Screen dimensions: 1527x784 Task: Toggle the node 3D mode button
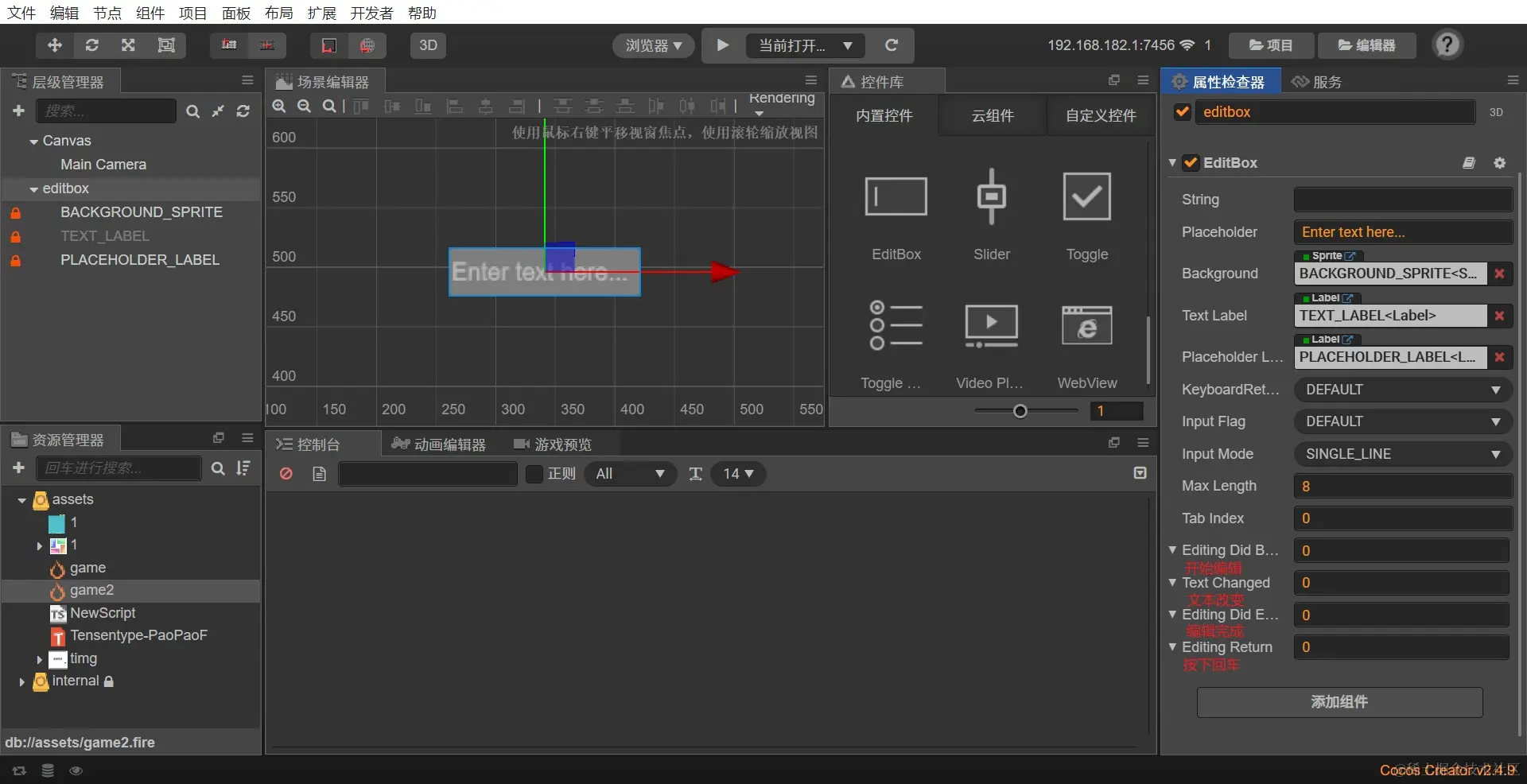coord(1496,112)
